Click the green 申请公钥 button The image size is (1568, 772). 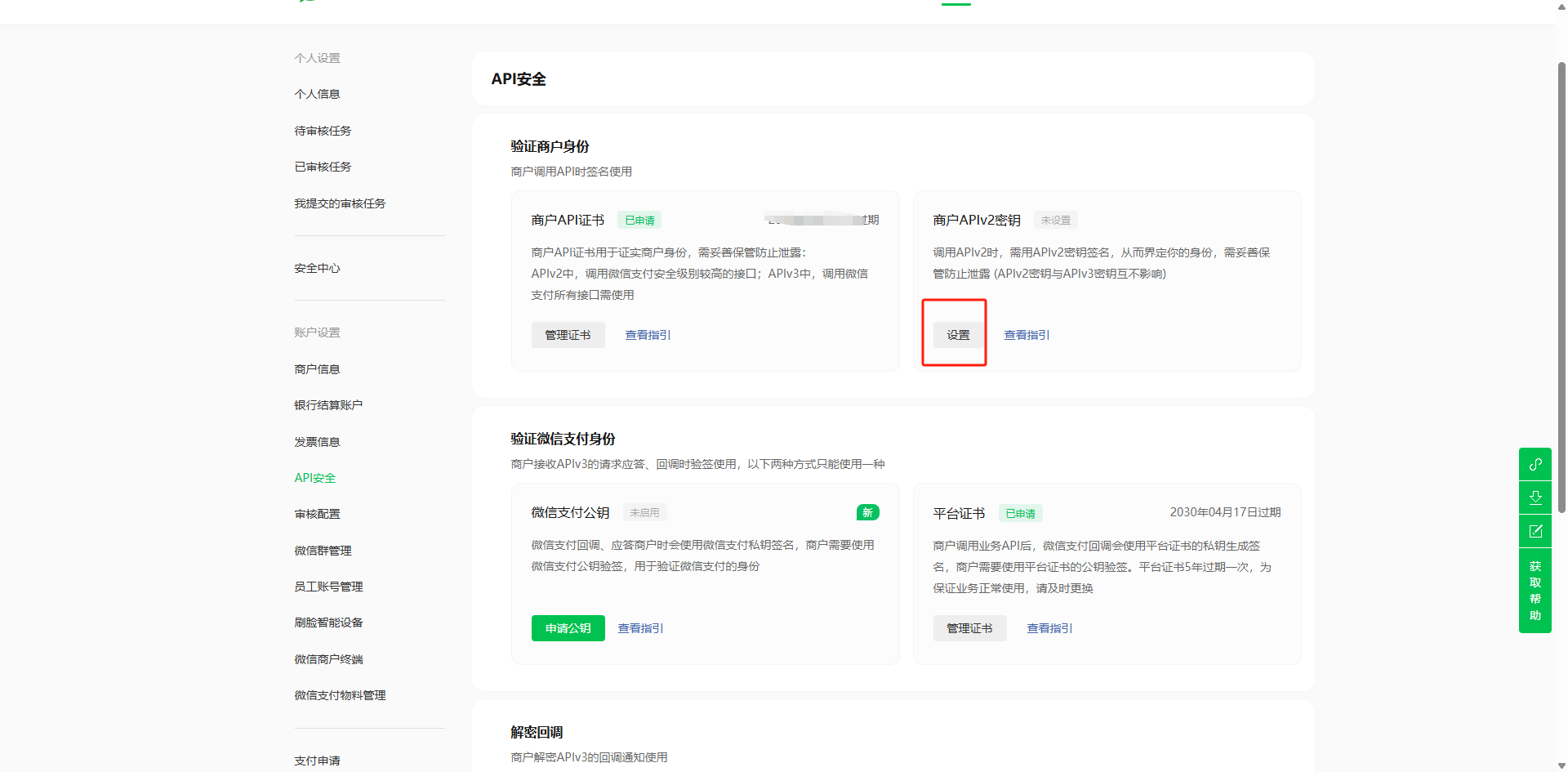coord(568,628)
